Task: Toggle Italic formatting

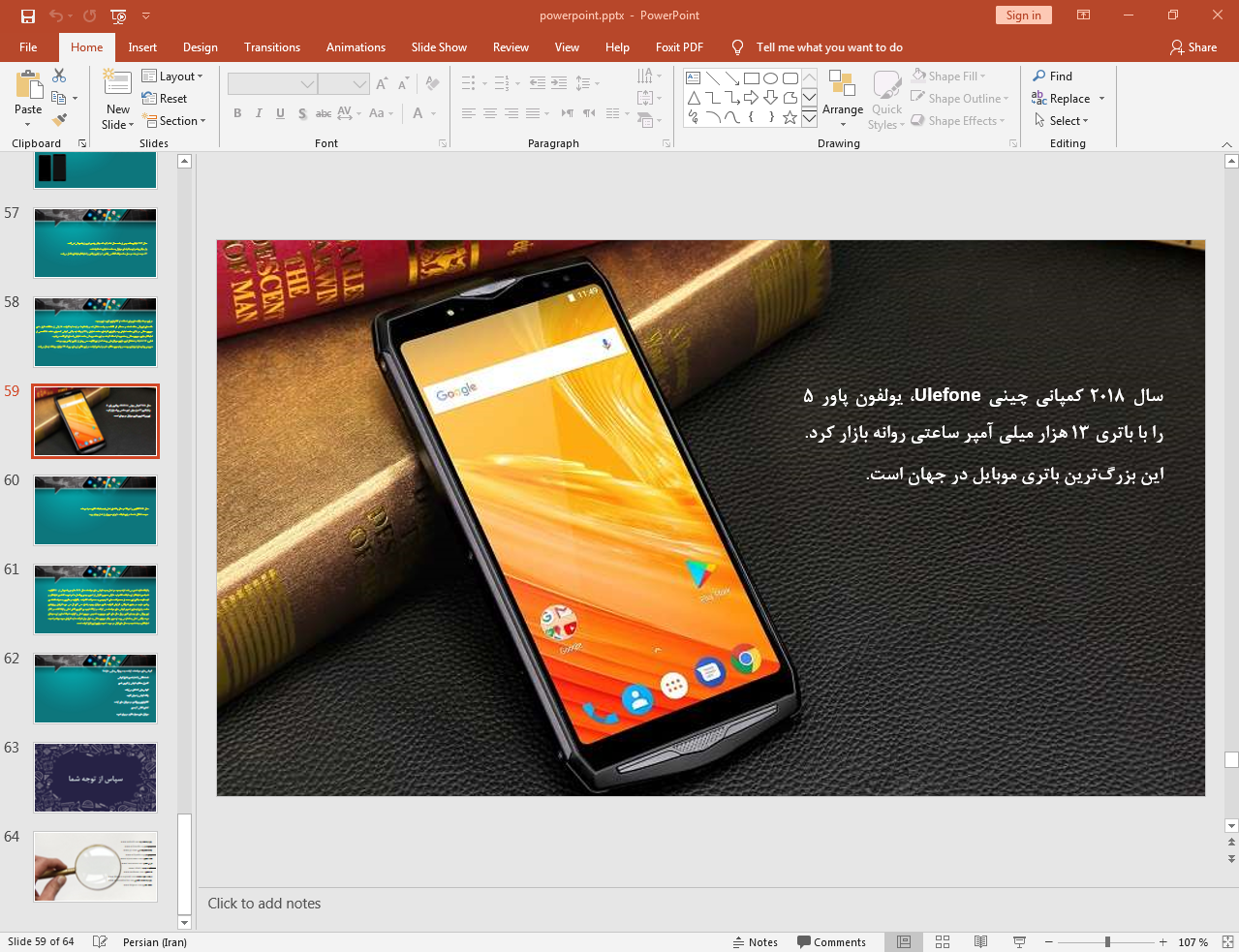Action: [259, 113]
